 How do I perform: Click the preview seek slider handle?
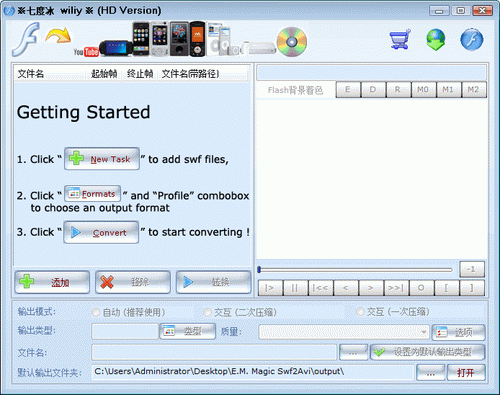(259, 269)
